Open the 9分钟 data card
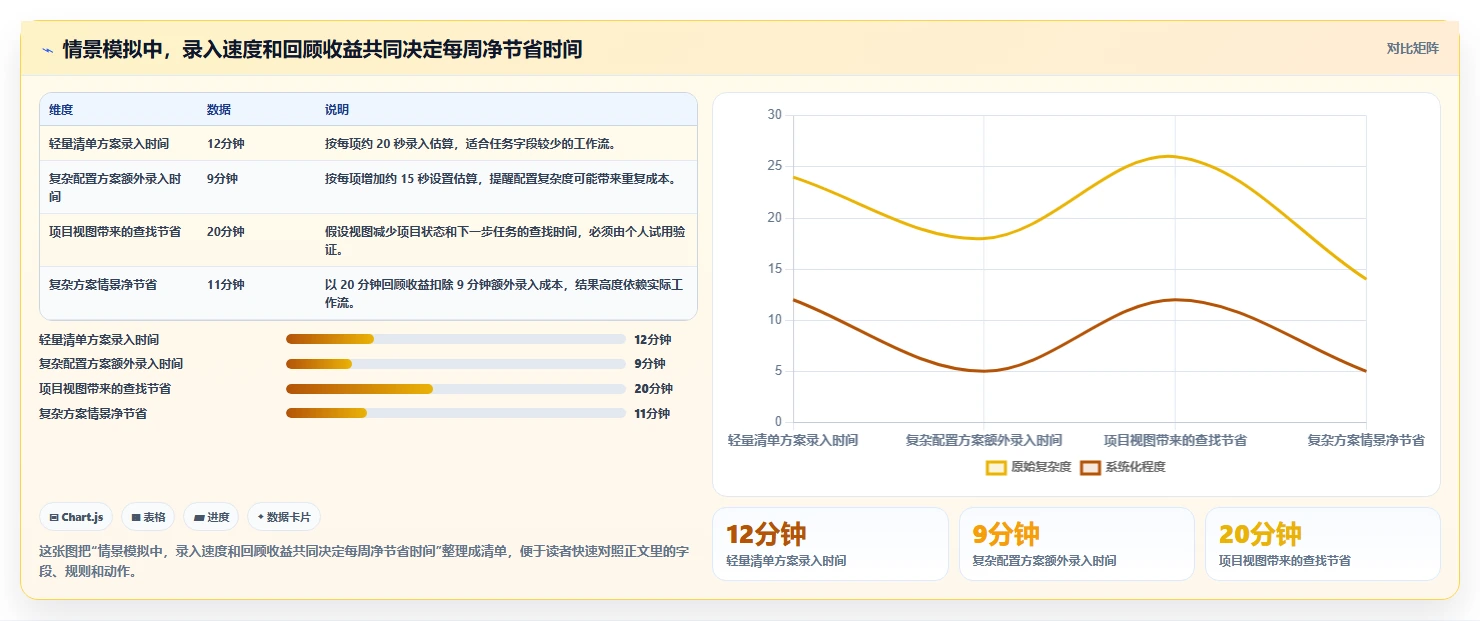This screenshot has height=621, width=1480. 1077,544
